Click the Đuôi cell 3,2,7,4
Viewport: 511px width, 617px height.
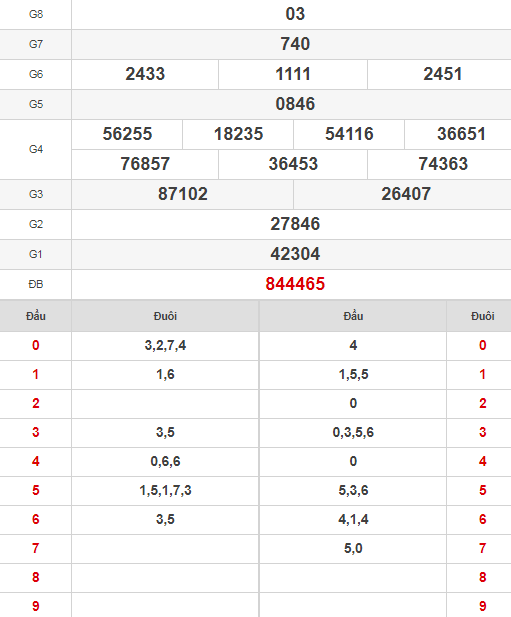(x=165, y=345)
